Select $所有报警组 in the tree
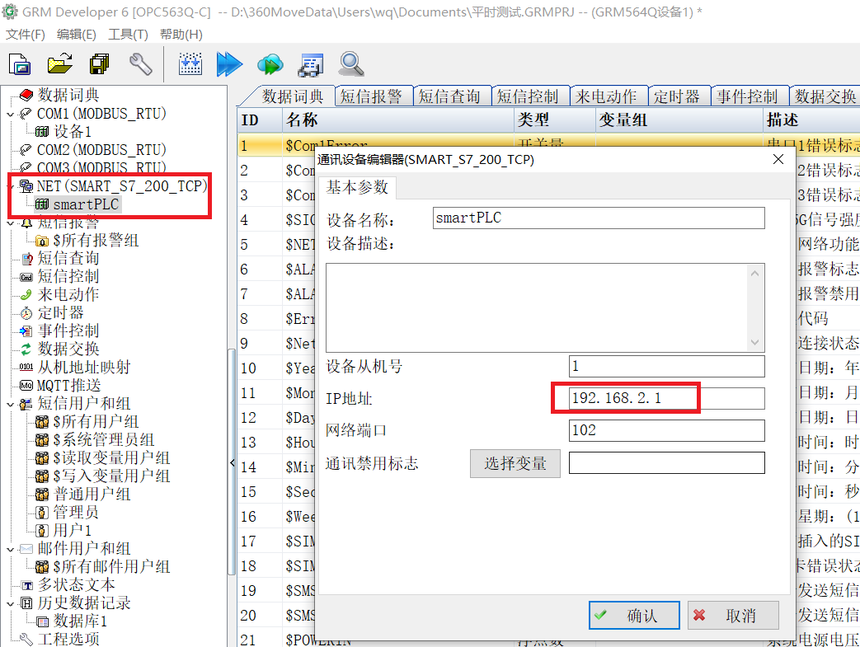The height and width of the screenshot is (647, 860). tap(95, 240)
